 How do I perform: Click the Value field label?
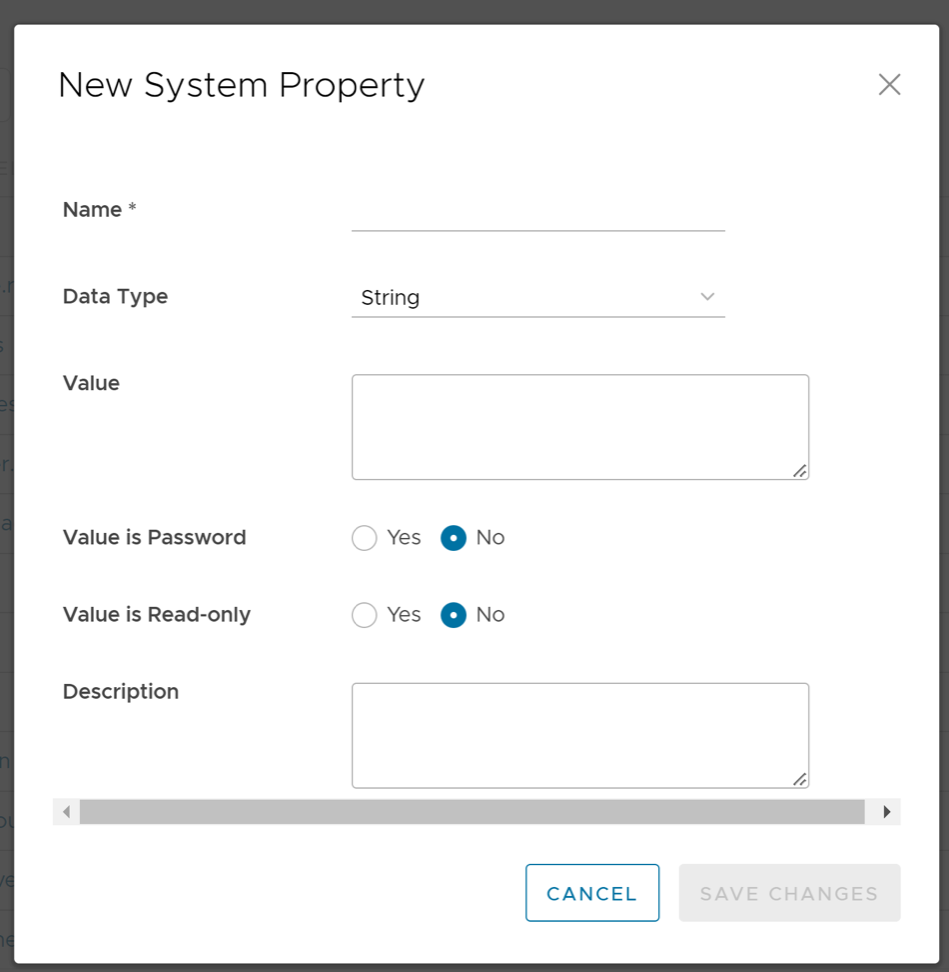[x=90, y=383]
